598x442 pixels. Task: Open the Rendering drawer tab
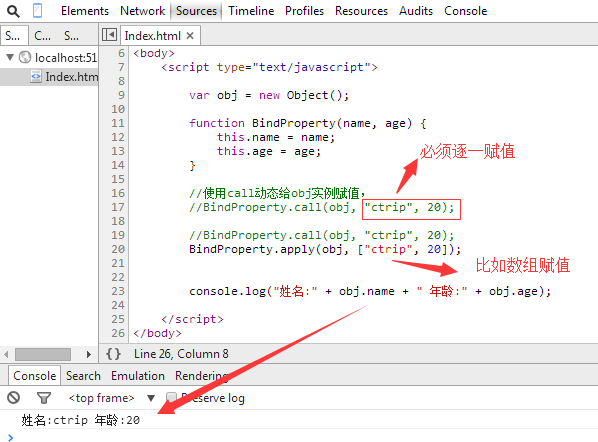pyautogui.click(x=201, y=376)
